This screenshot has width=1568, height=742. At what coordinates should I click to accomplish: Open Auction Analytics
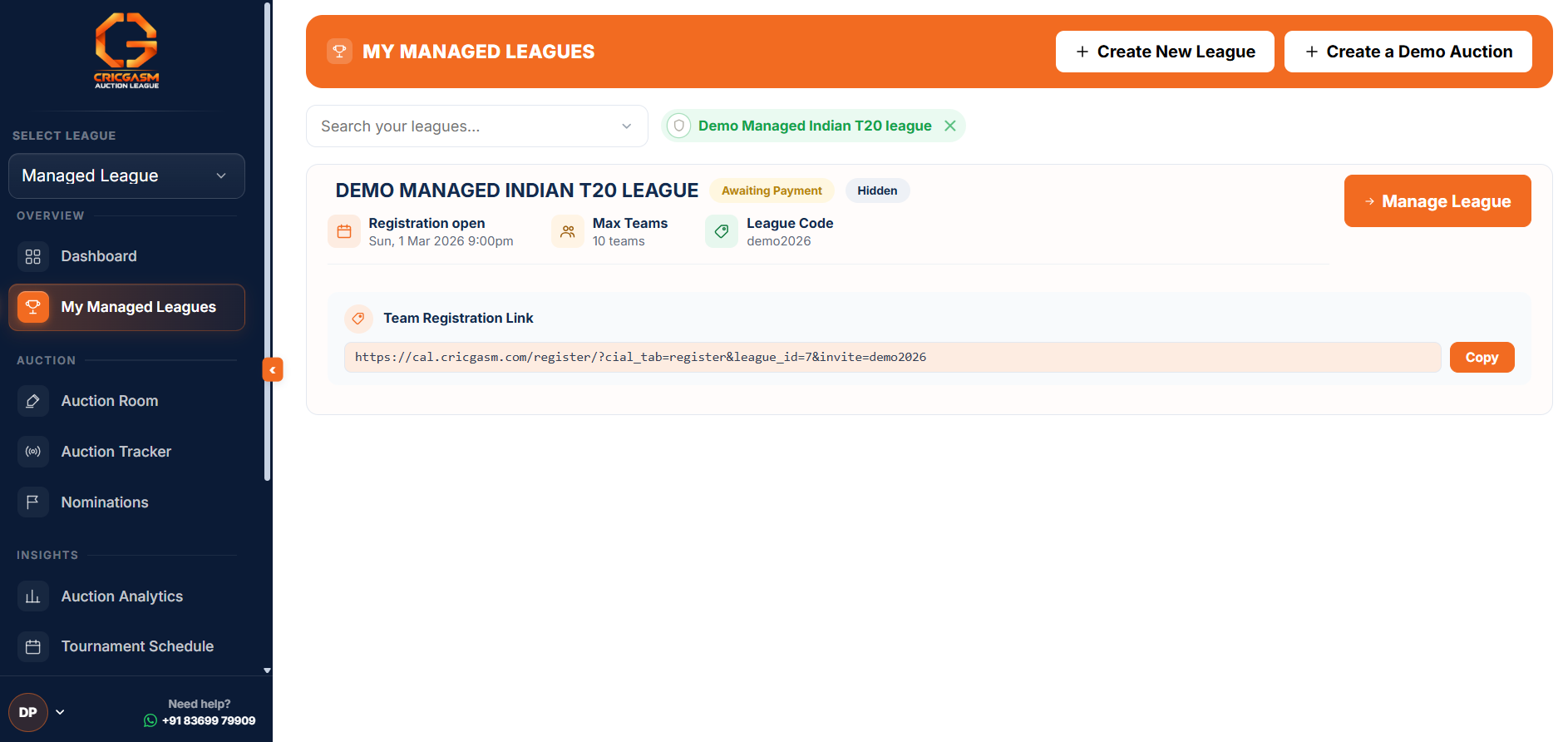coord(126,596)
